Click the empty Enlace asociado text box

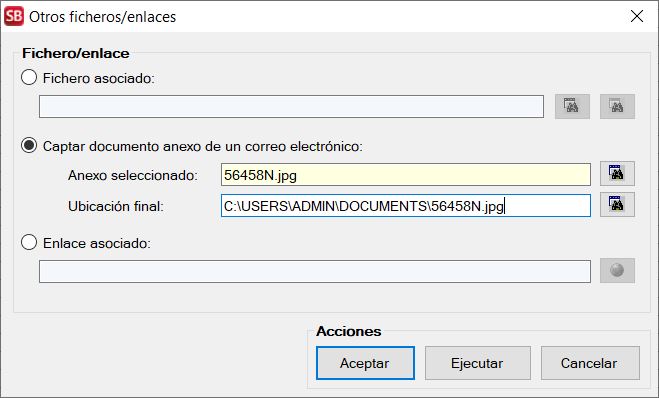315,271
